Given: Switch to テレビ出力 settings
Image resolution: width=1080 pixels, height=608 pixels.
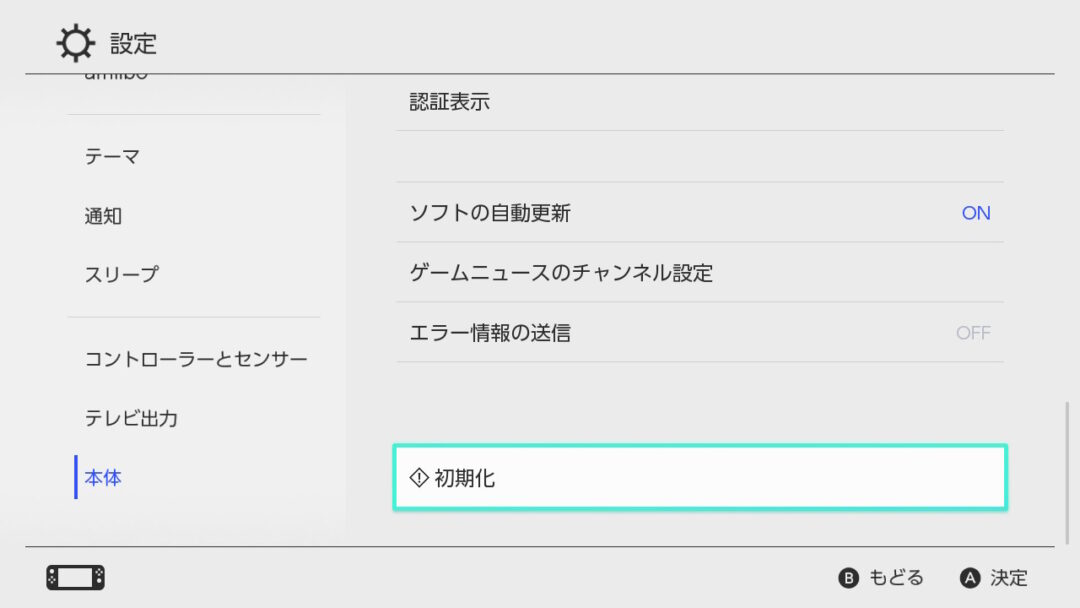Looking at the screenshot, I should tap(130, 418).
